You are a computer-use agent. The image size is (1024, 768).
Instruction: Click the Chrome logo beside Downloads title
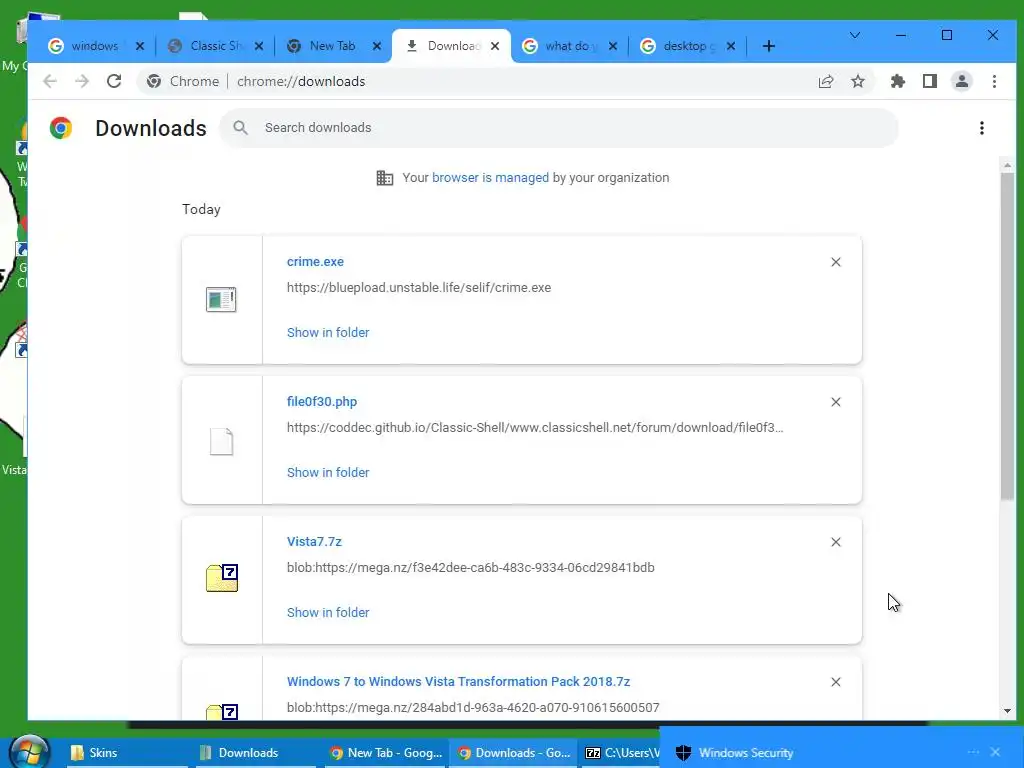[61, 128]
